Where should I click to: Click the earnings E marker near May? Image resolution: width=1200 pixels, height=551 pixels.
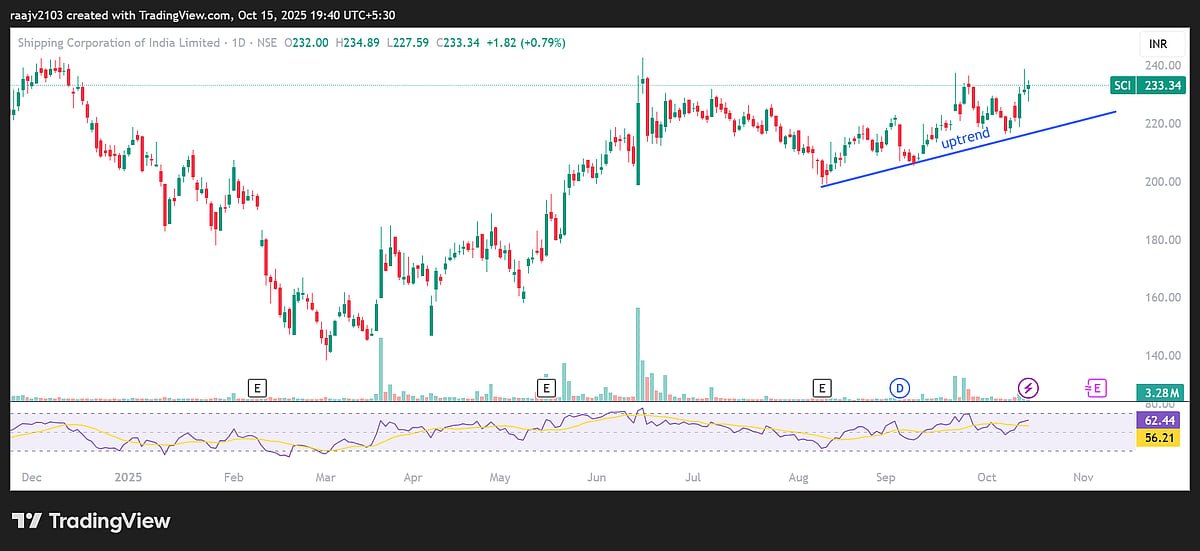(x=546, y=387)
